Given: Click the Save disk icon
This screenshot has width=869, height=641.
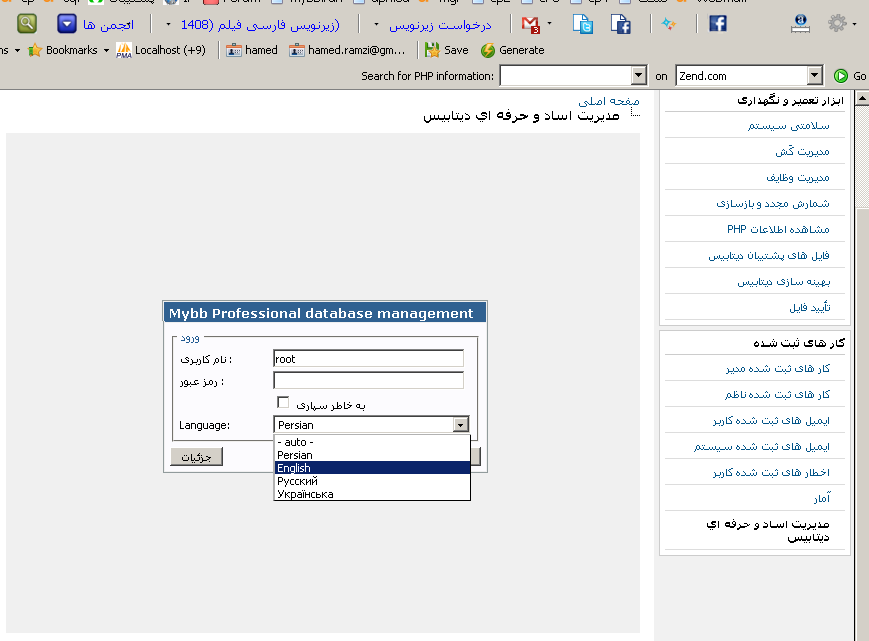Looking at the screenshot, I should 433,50.
